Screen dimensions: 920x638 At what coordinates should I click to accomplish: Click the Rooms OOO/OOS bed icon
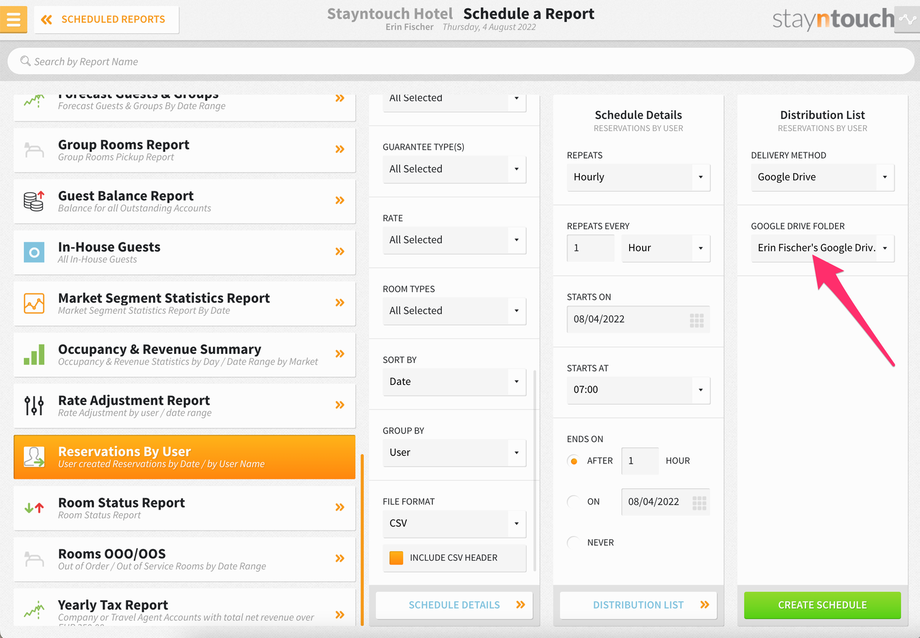[34, 559]
